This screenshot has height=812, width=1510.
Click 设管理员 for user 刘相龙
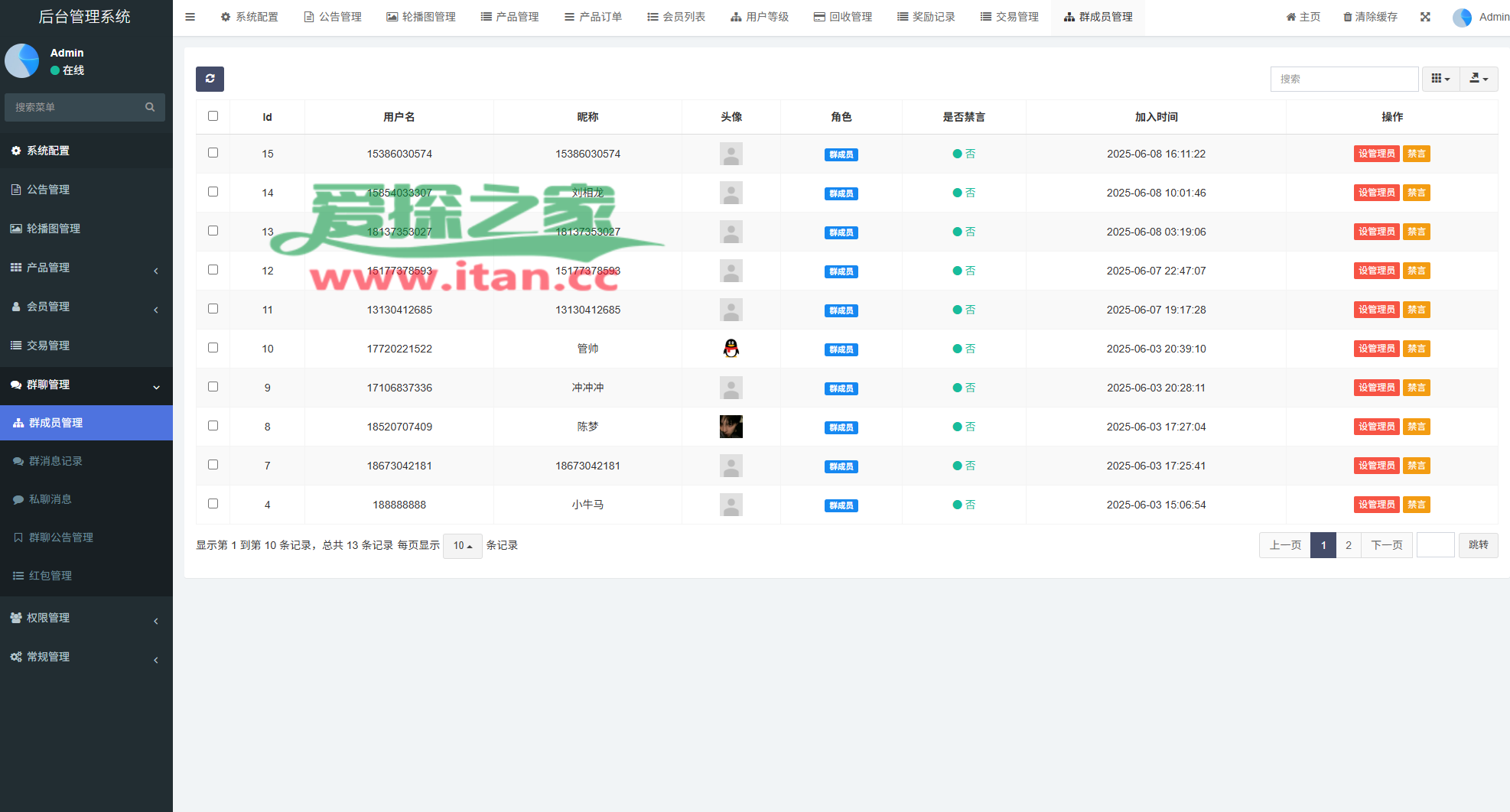click(1376, 193)
